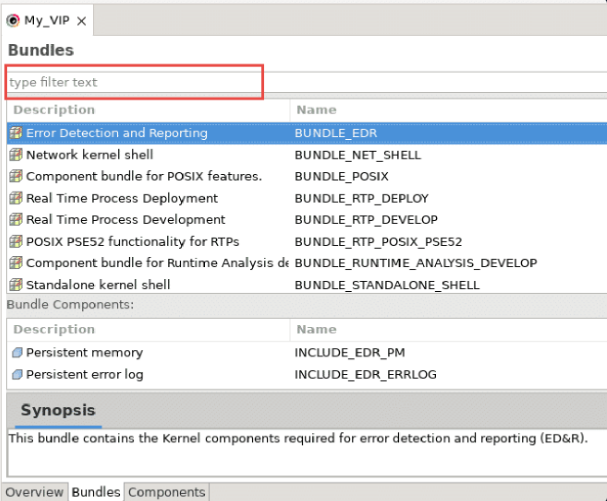Click the BUNDLE_RTP_DEVELOP name cell
Viewport: 607px width, 501px height.
click(366, 220)
